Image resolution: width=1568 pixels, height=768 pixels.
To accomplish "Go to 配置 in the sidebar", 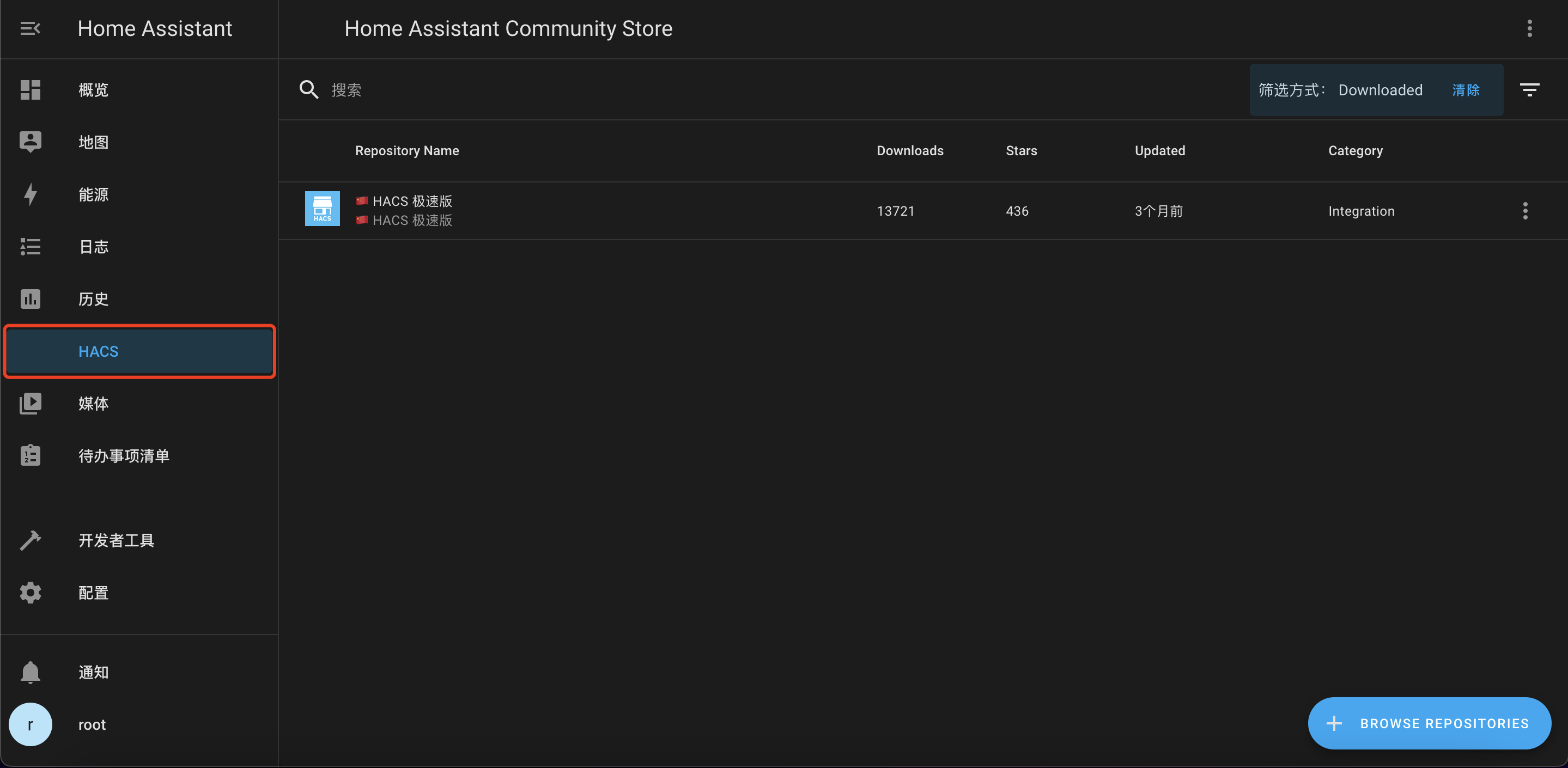I will pos(93,593).
